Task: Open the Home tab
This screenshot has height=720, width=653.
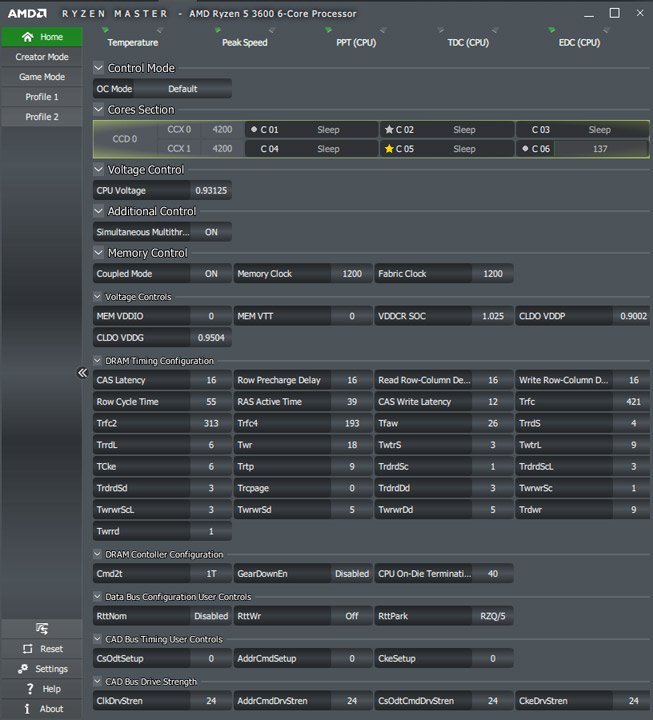Action: coord(42,37)
